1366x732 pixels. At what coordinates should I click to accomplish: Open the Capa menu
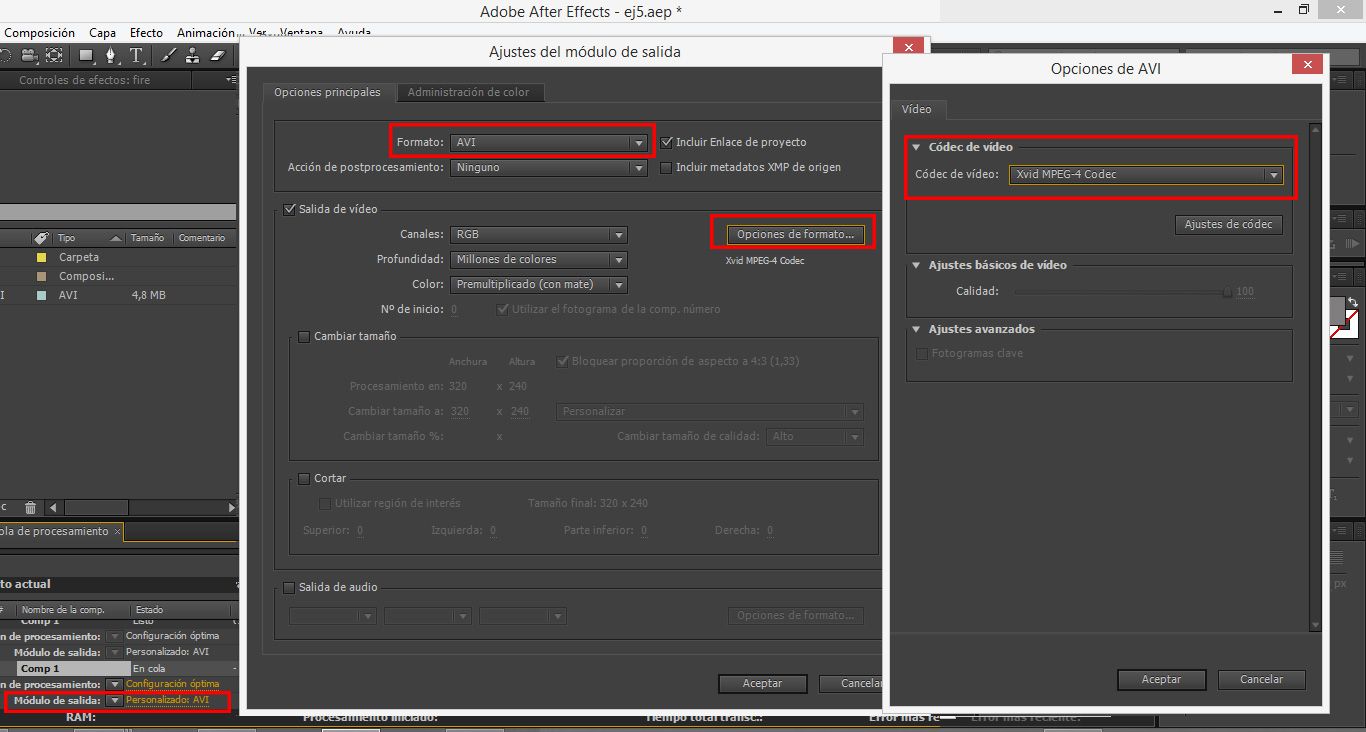click(x=103, y=33)
